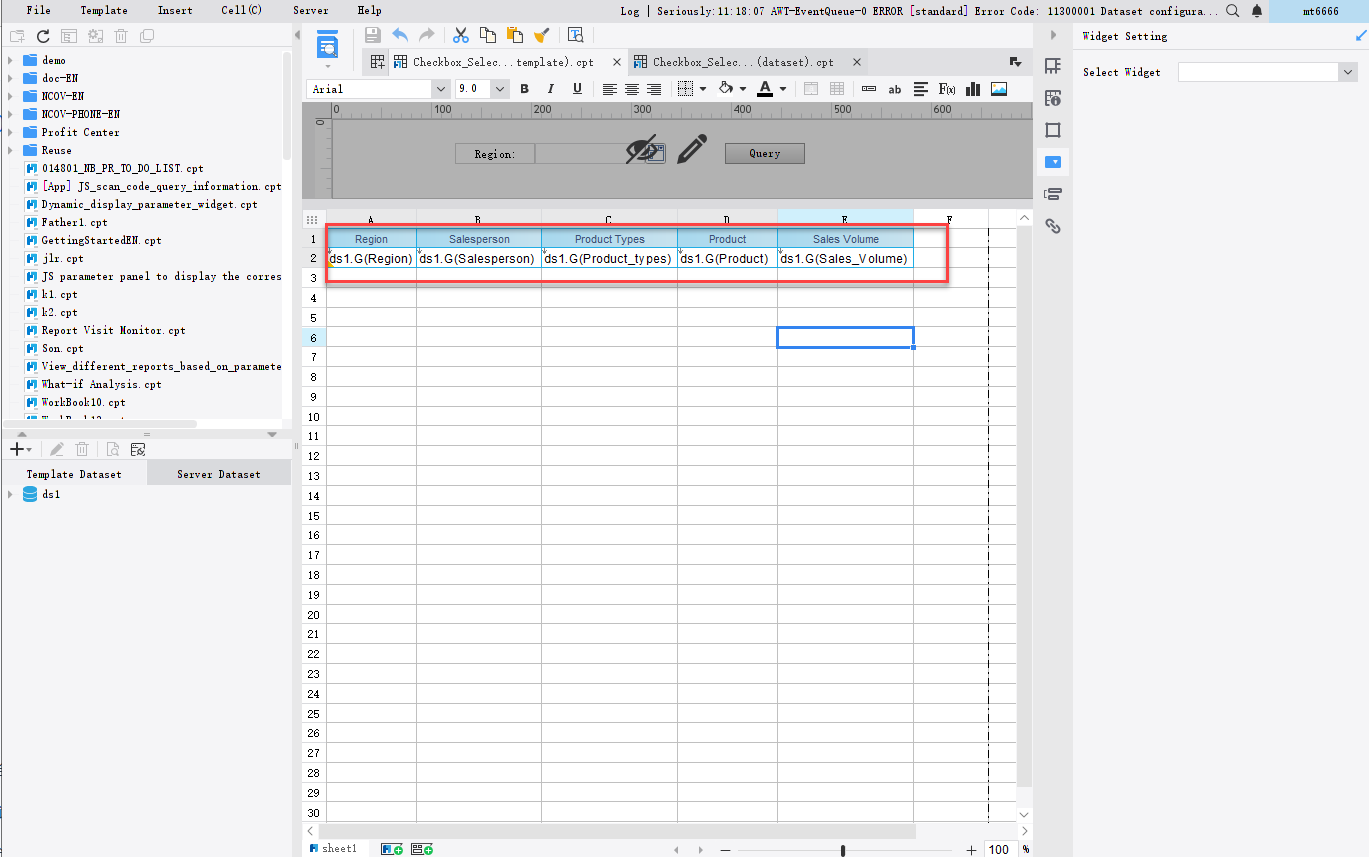Open Format Painter brush icon
This screenshot has height=857, width=1369.
click(x=541, y=34)
